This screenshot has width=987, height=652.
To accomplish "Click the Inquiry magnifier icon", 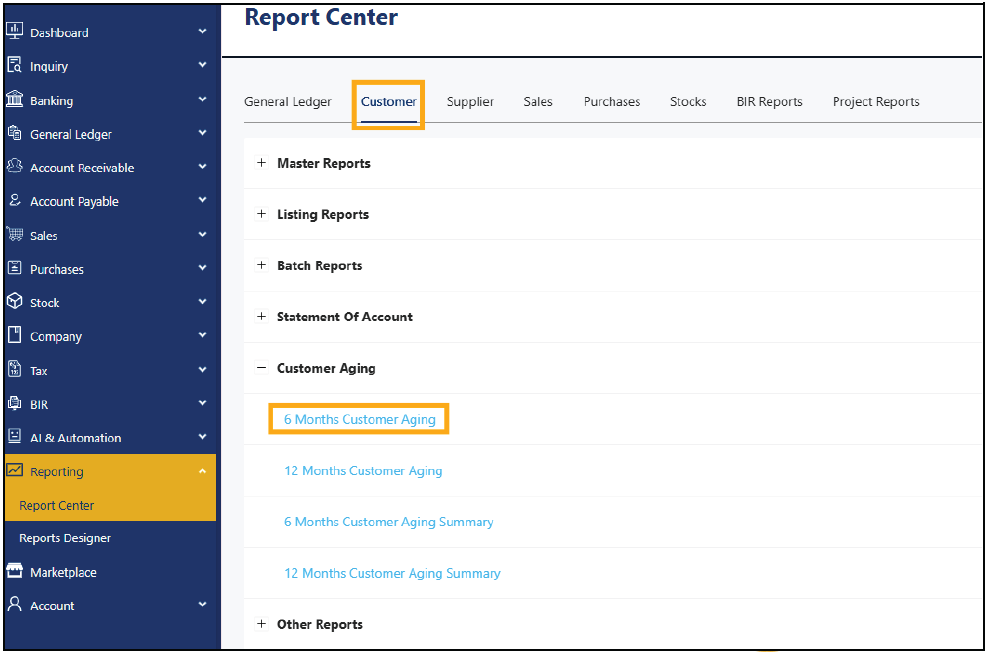I will (14, 65).
